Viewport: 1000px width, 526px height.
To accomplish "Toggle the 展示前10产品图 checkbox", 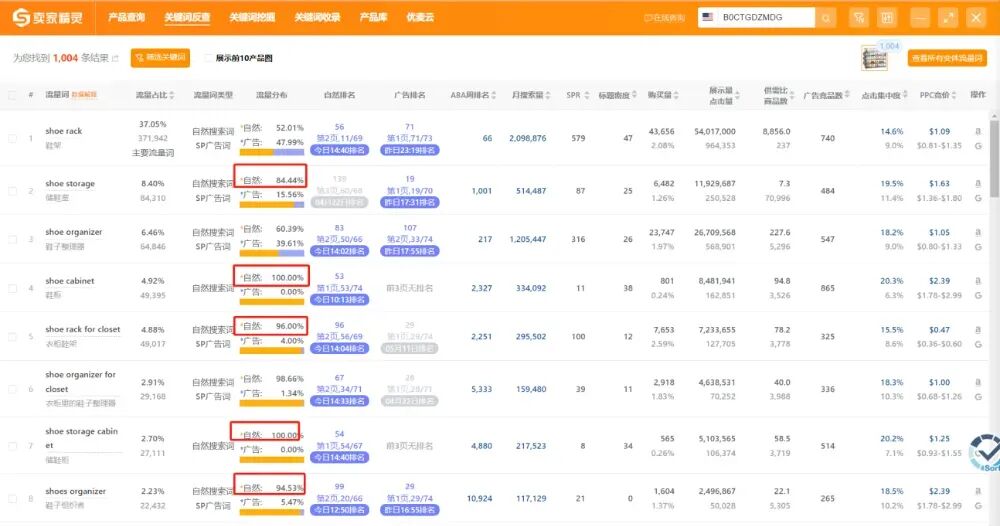I will click(209, 58).
